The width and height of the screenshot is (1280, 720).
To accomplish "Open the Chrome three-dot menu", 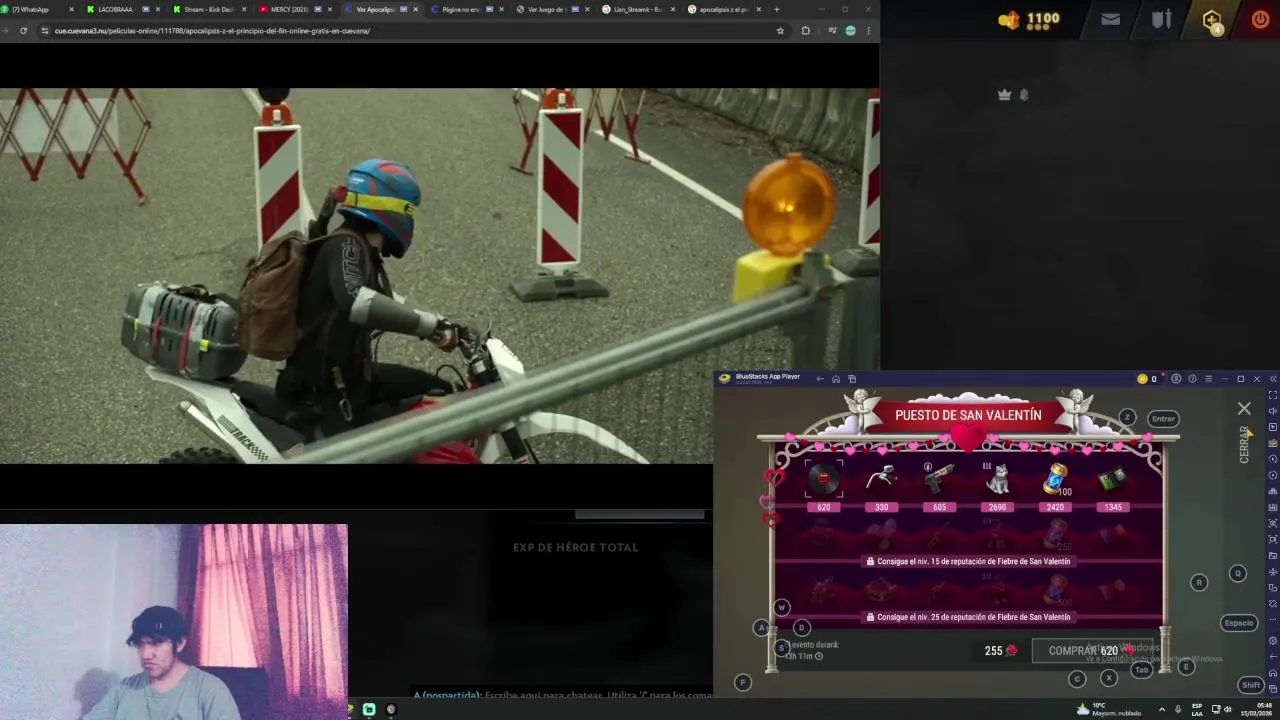I will click(x=868, y=31).
